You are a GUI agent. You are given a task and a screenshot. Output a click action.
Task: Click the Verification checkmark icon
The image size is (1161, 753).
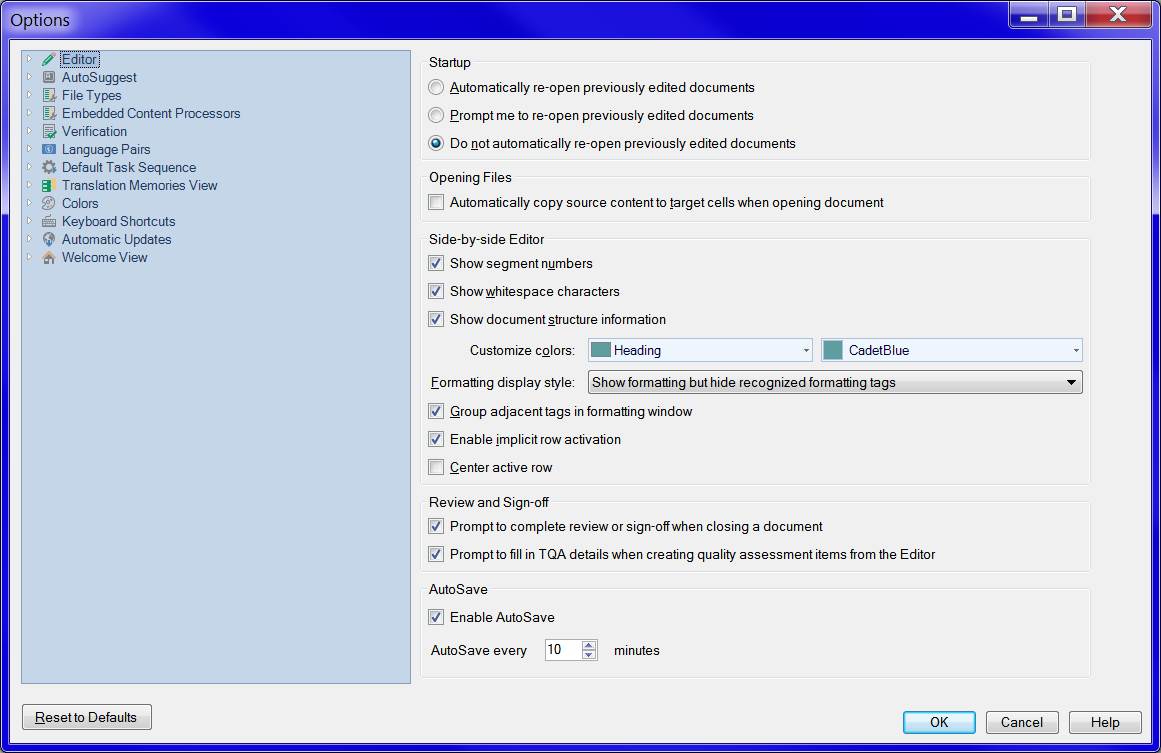pyautogui.click(x=49, y=131)
